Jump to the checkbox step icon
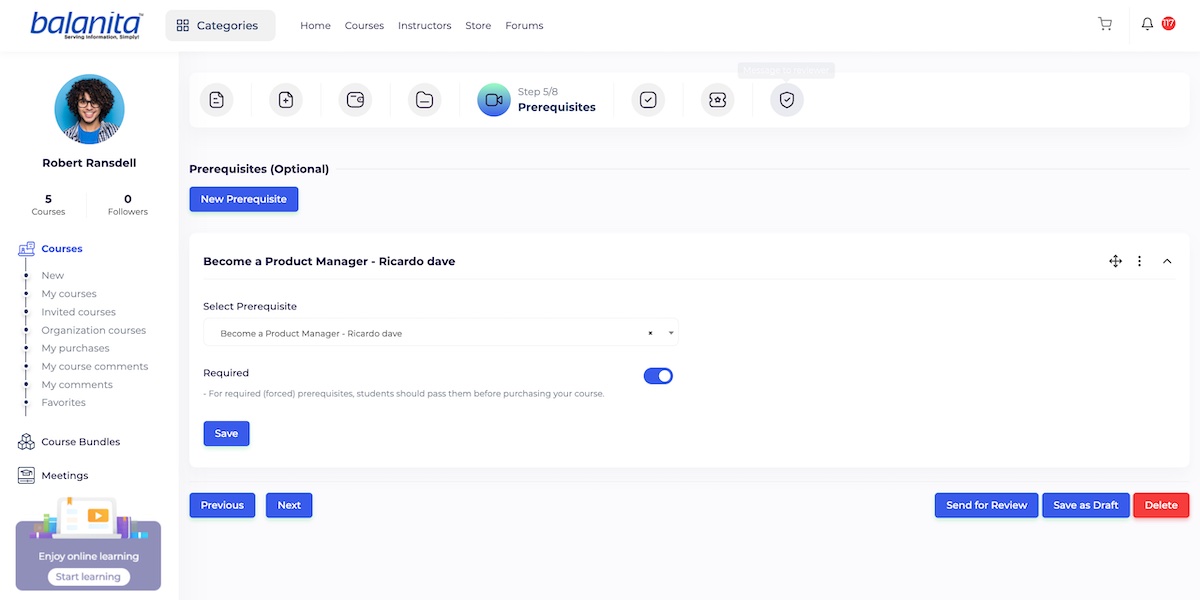This screenshot has width=1200, height=600. [x=648, y=100]
